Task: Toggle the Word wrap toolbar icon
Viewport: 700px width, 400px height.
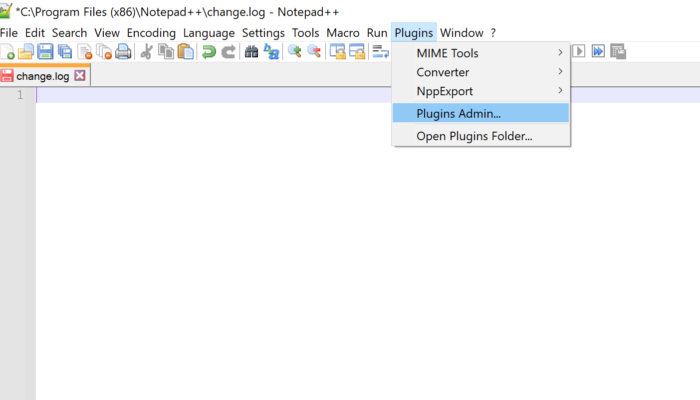Action: tap(380, 52)
